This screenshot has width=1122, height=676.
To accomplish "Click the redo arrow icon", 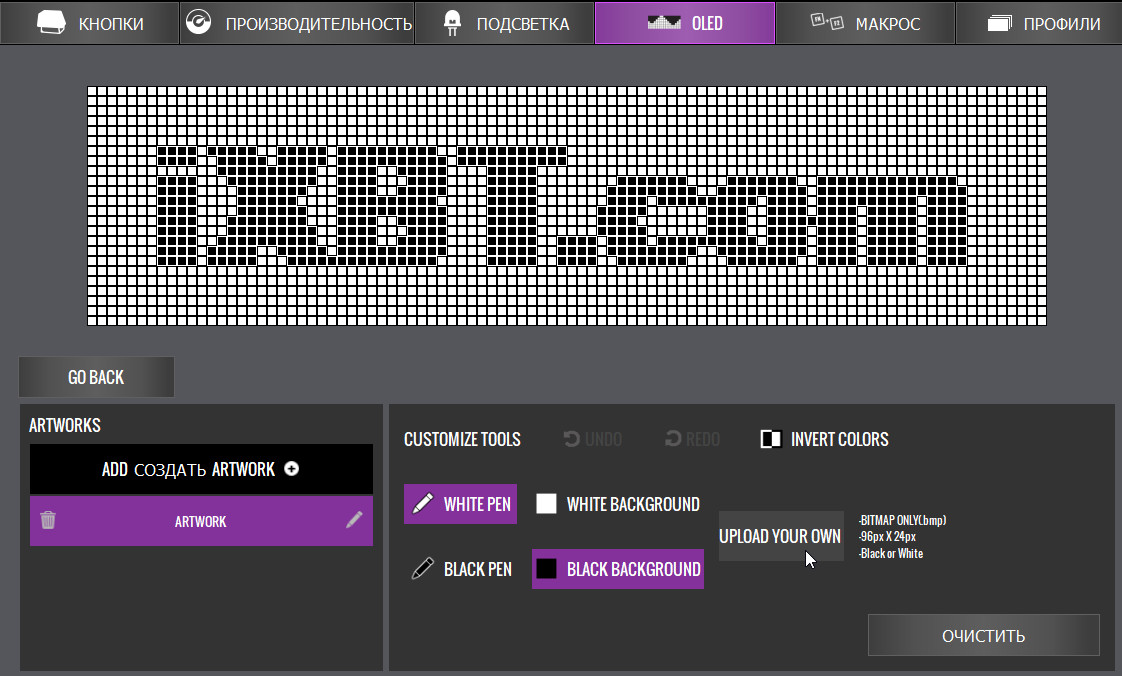I will coord(673,439).
